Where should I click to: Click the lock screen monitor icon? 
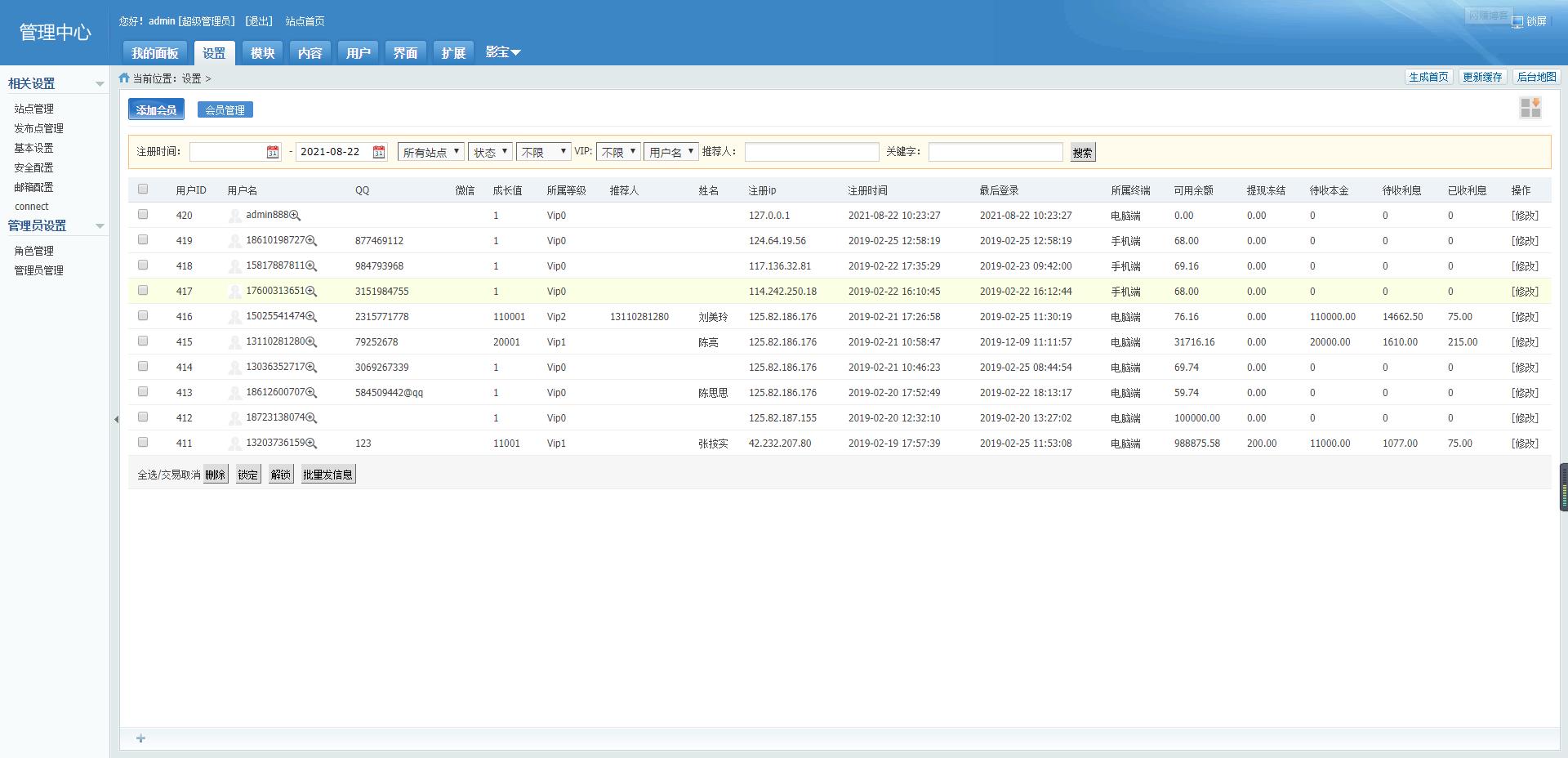click(1517, 22)
